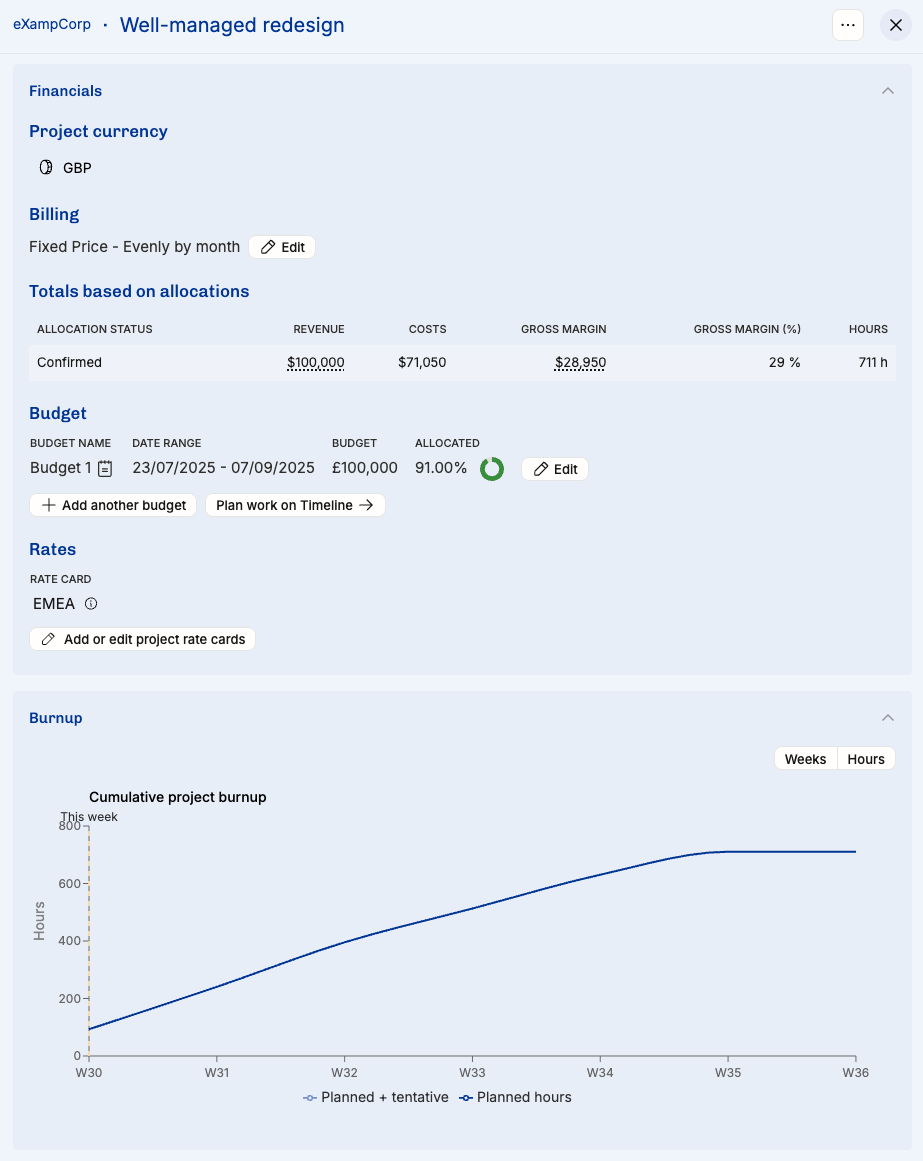Click the GBP currency coin icon

46,168
